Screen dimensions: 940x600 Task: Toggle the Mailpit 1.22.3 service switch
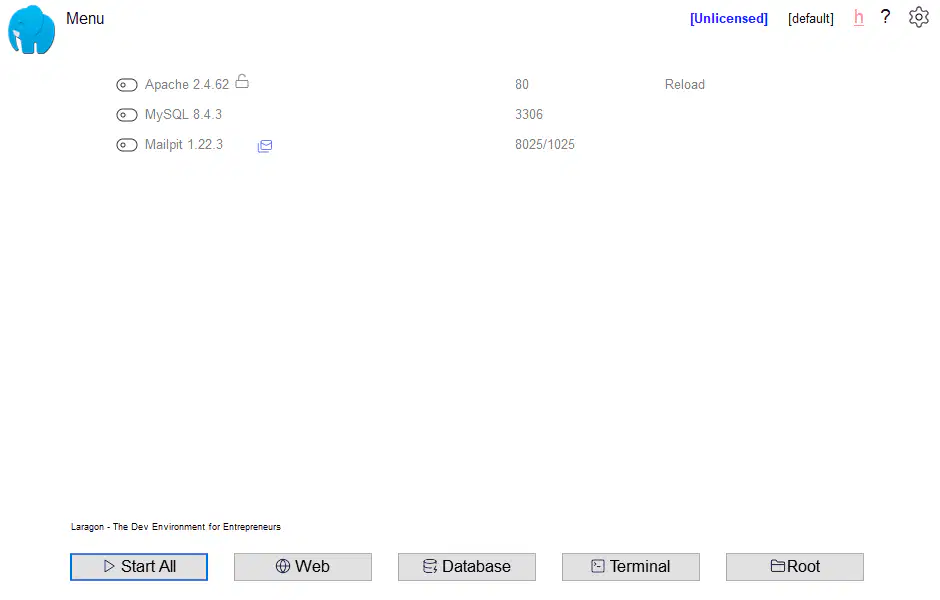(x=126, y=145)
